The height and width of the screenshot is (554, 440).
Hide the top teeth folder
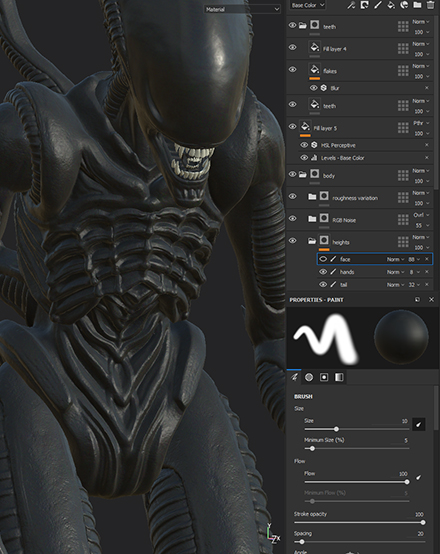pyautogui.click(x=292, y=25)
